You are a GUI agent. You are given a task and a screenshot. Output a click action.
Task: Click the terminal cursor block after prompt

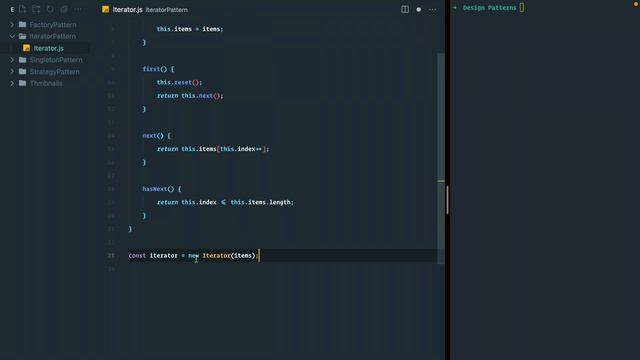[x=522, y=7]
